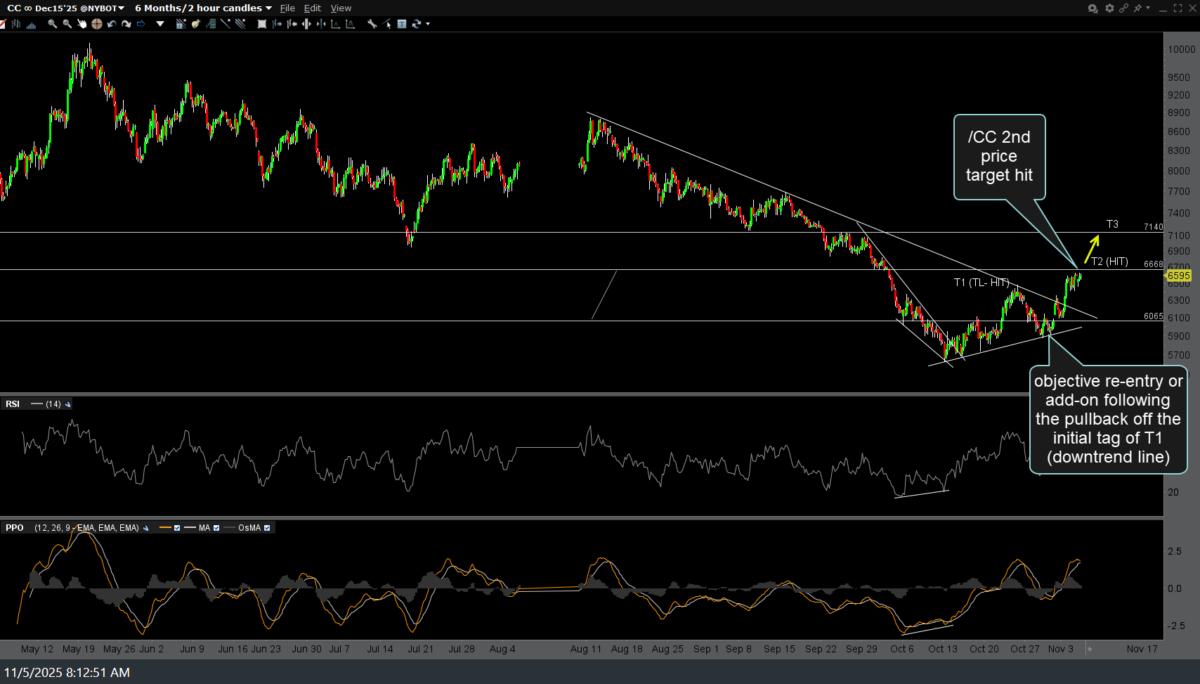
Task: Open the File menu
Action: click(287, 8)
